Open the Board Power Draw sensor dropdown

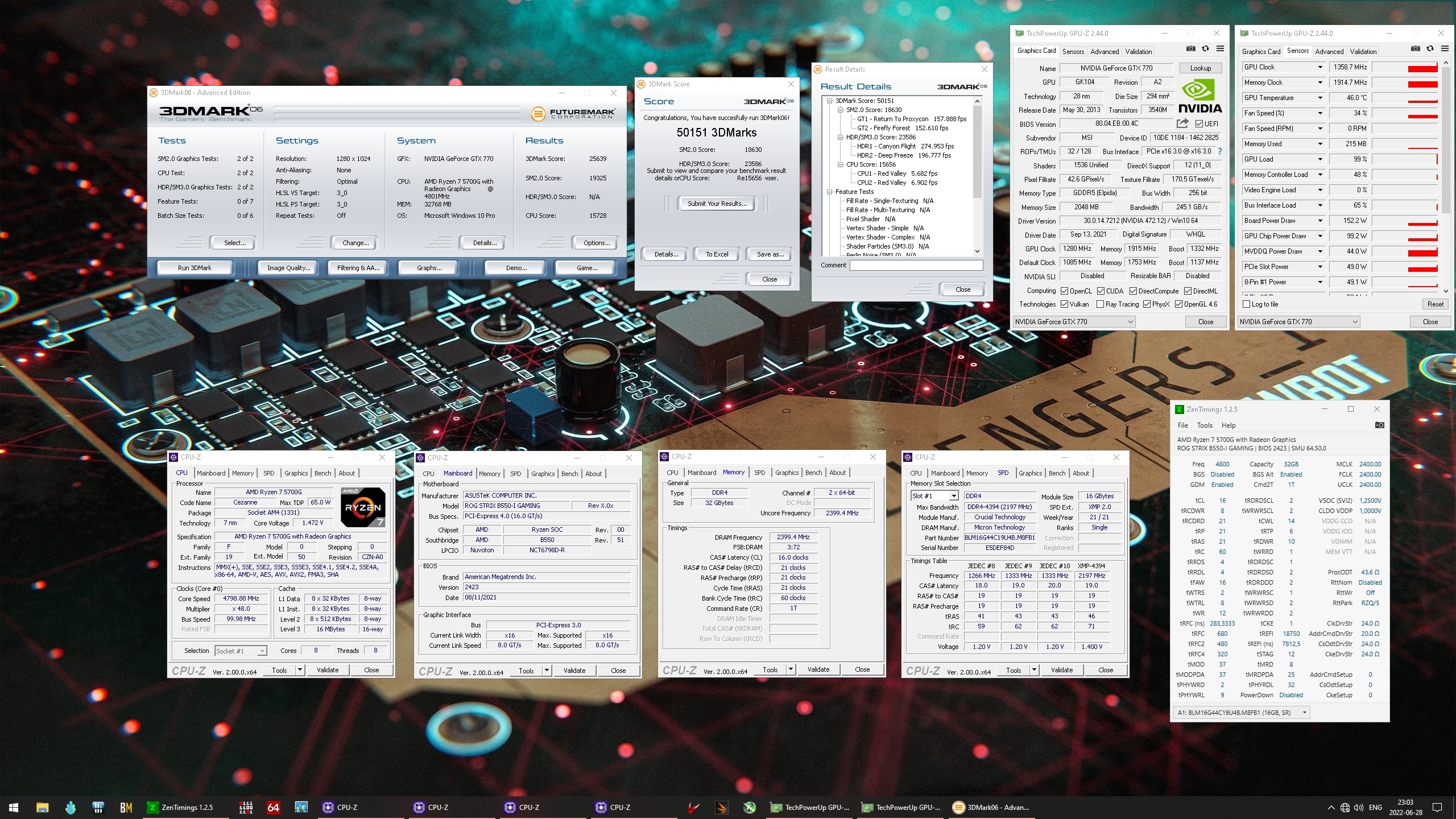(1319, 221)
